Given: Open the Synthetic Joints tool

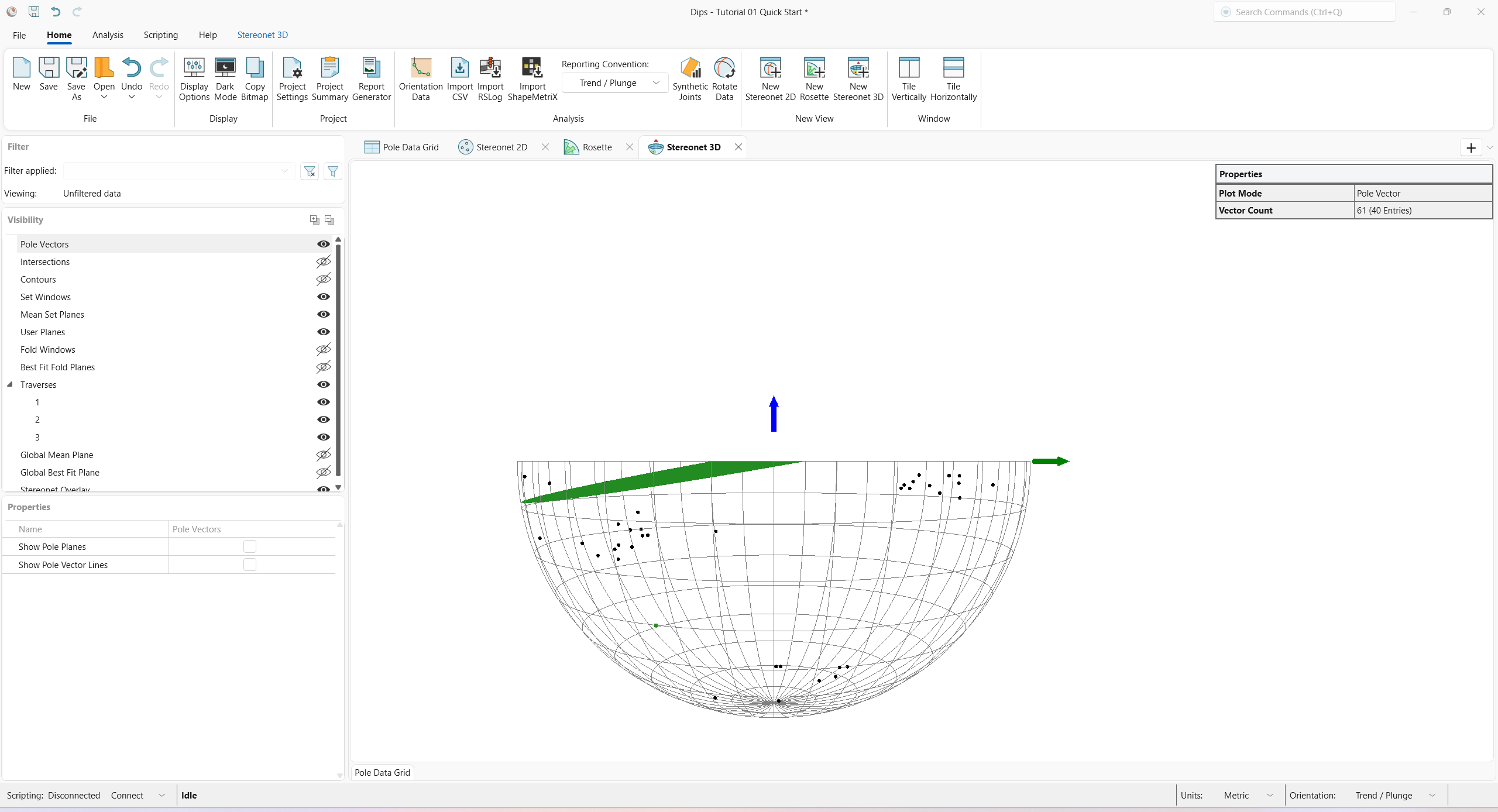Looking at the screenshot, I should [x=690, y=79].
